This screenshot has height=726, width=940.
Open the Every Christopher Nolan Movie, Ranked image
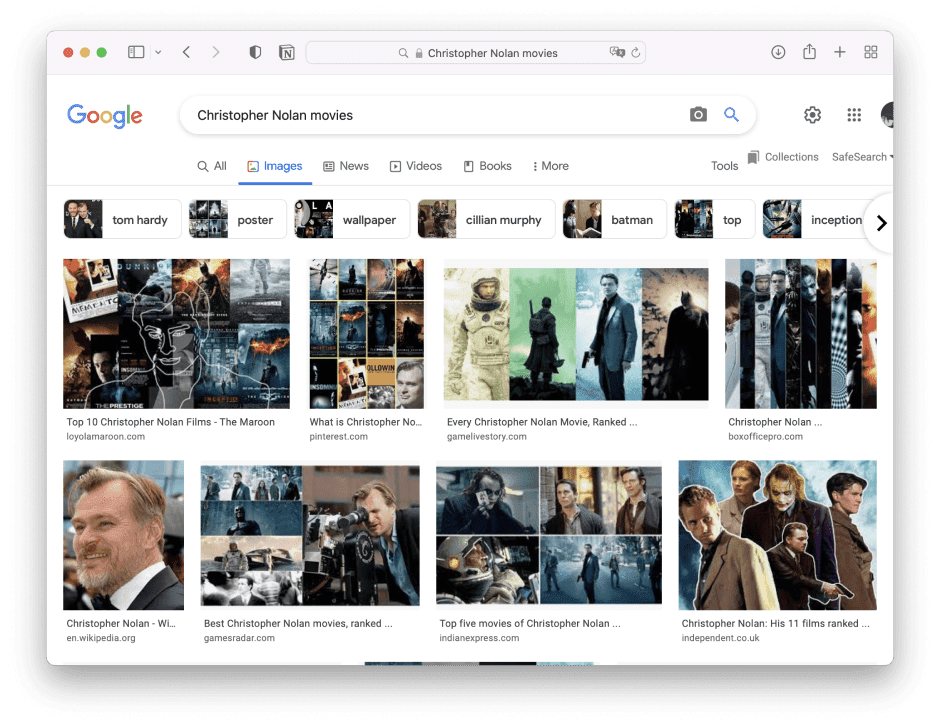point(576,334)
